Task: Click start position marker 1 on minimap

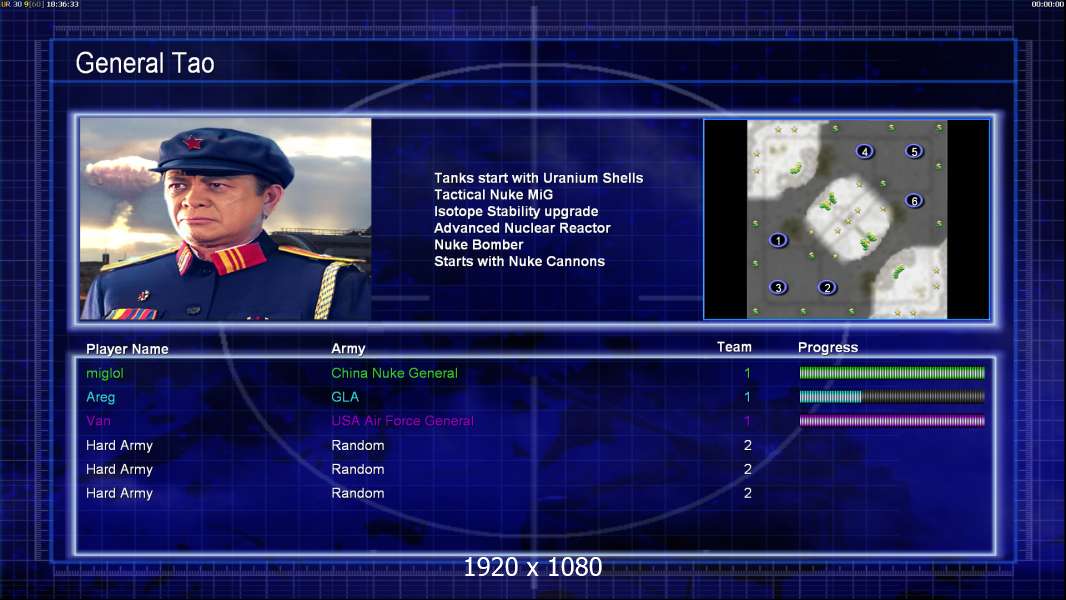Action: click(x=778, y=240)
